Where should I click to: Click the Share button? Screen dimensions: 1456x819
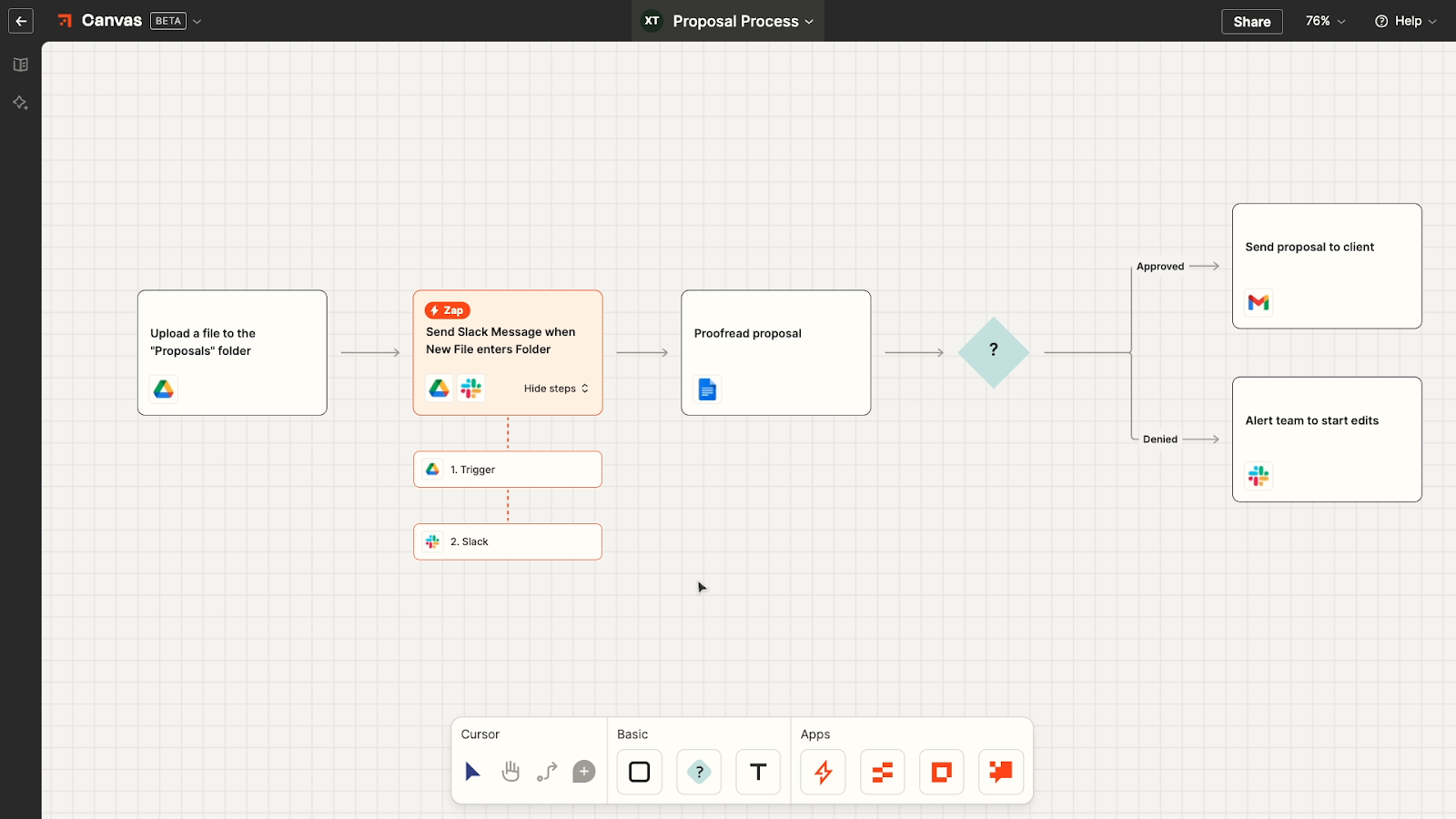[1250, 21]
